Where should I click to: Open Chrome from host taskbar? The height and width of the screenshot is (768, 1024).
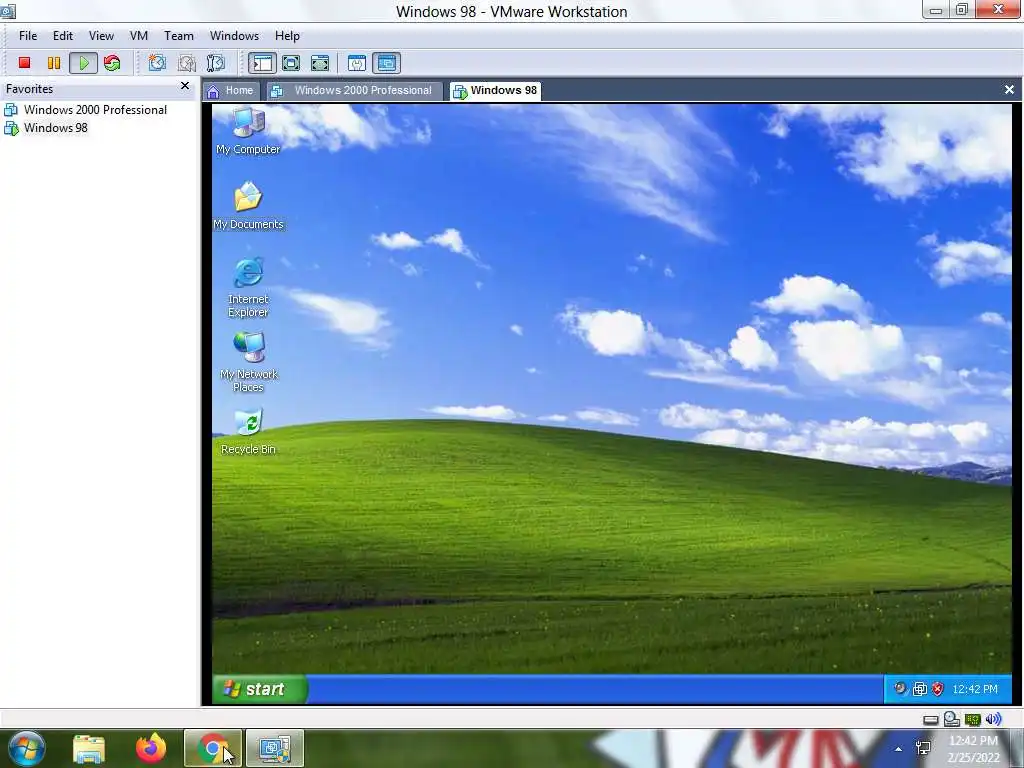click(x=213, y=749)
